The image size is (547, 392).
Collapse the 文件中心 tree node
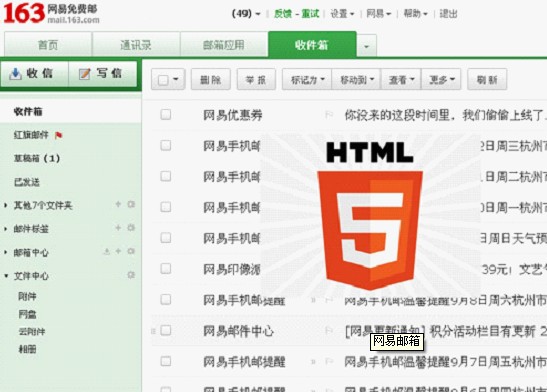pyautogui.click(x=6, y=276)
